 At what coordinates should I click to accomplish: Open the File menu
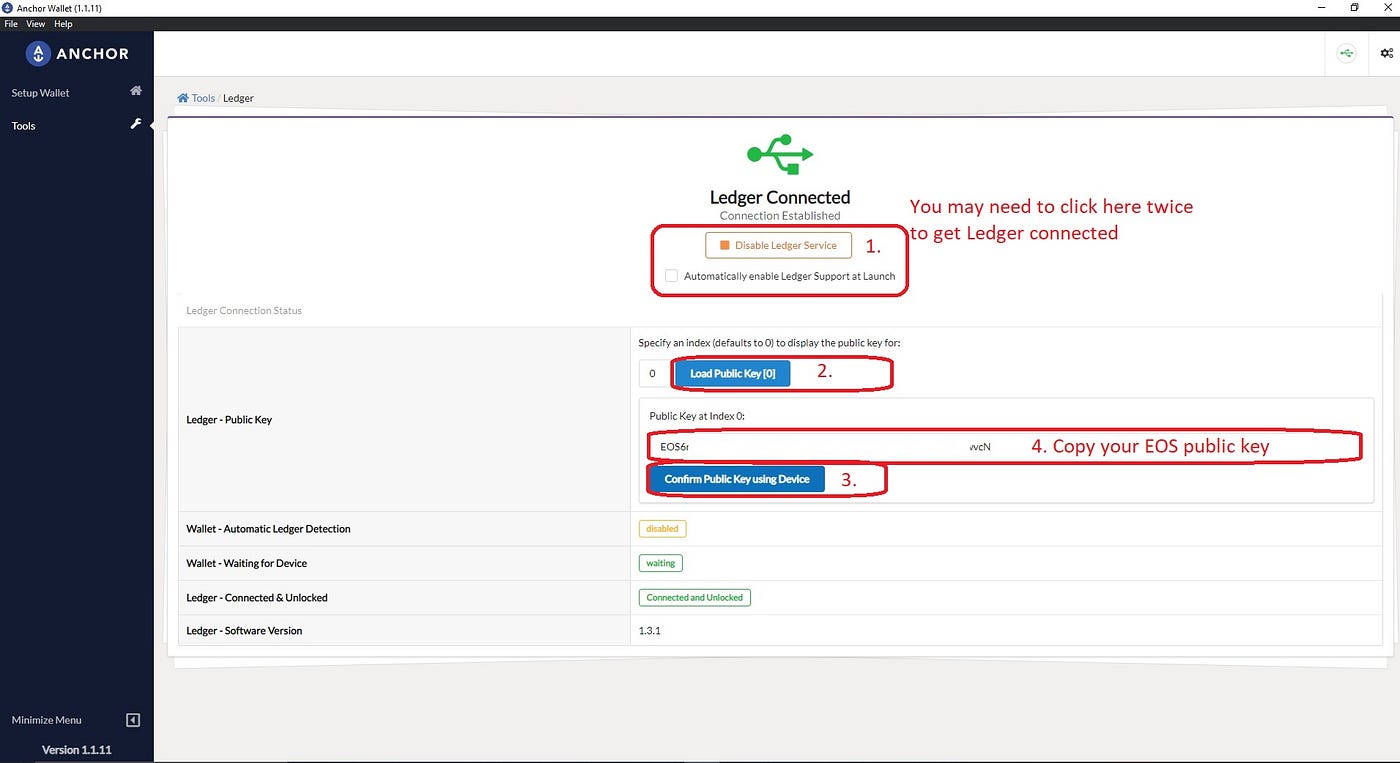(11, 24)
